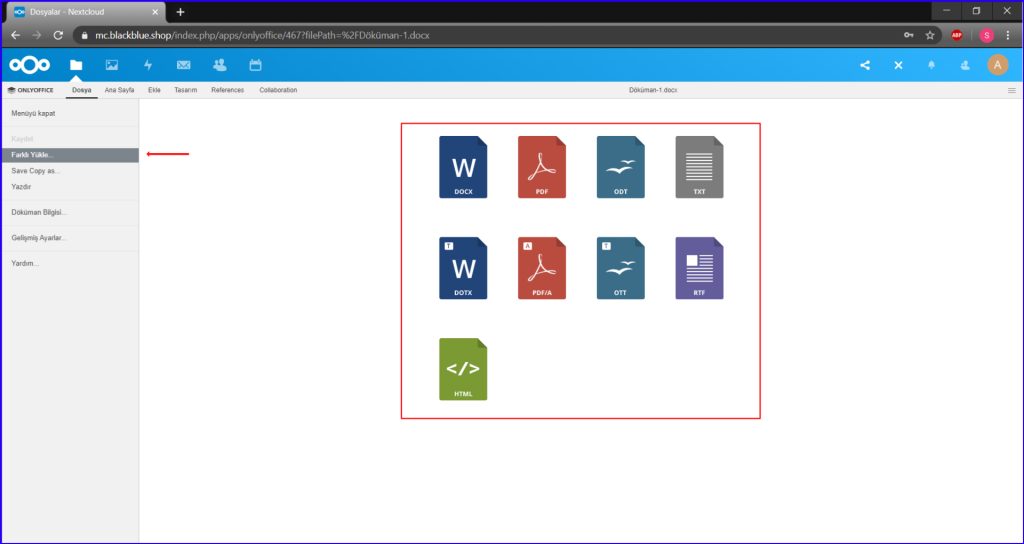Open Nextcloud Photos gallery icon
Image resolution: width=1024 pixels, height=544 pixels.
tap(112, 65)
